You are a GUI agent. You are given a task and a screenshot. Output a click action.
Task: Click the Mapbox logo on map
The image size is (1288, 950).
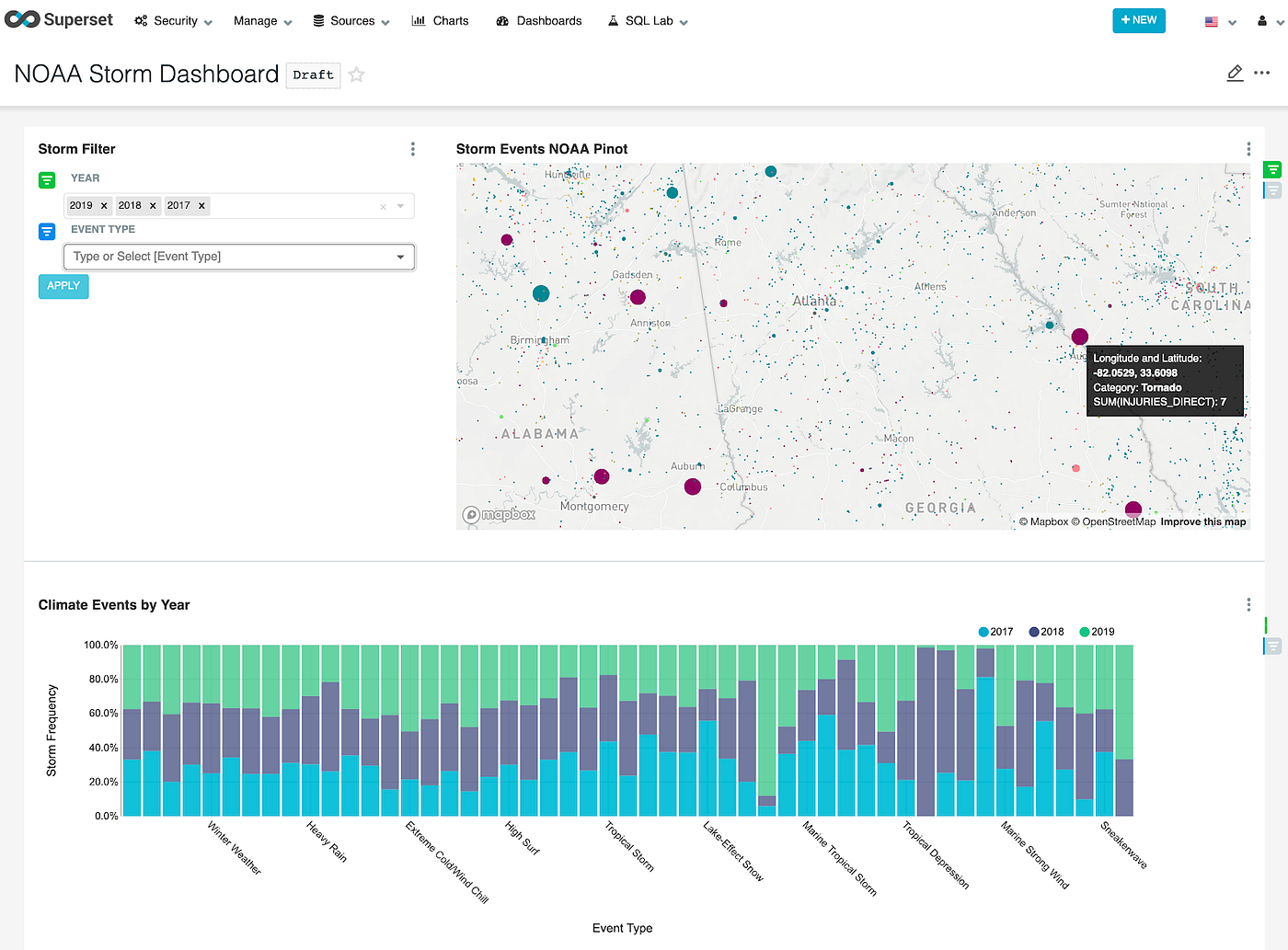coord(499,515)
